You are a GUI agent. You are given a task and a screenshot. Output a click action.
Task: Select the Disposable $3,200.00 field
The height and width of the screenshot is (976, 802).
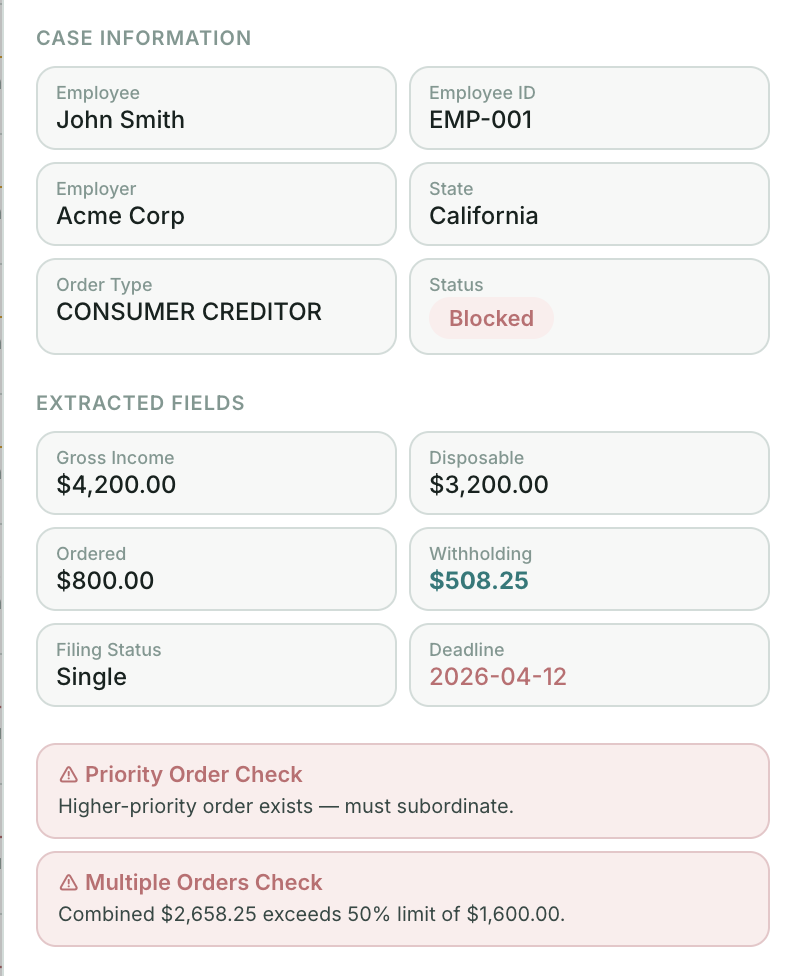coord(589,473)
